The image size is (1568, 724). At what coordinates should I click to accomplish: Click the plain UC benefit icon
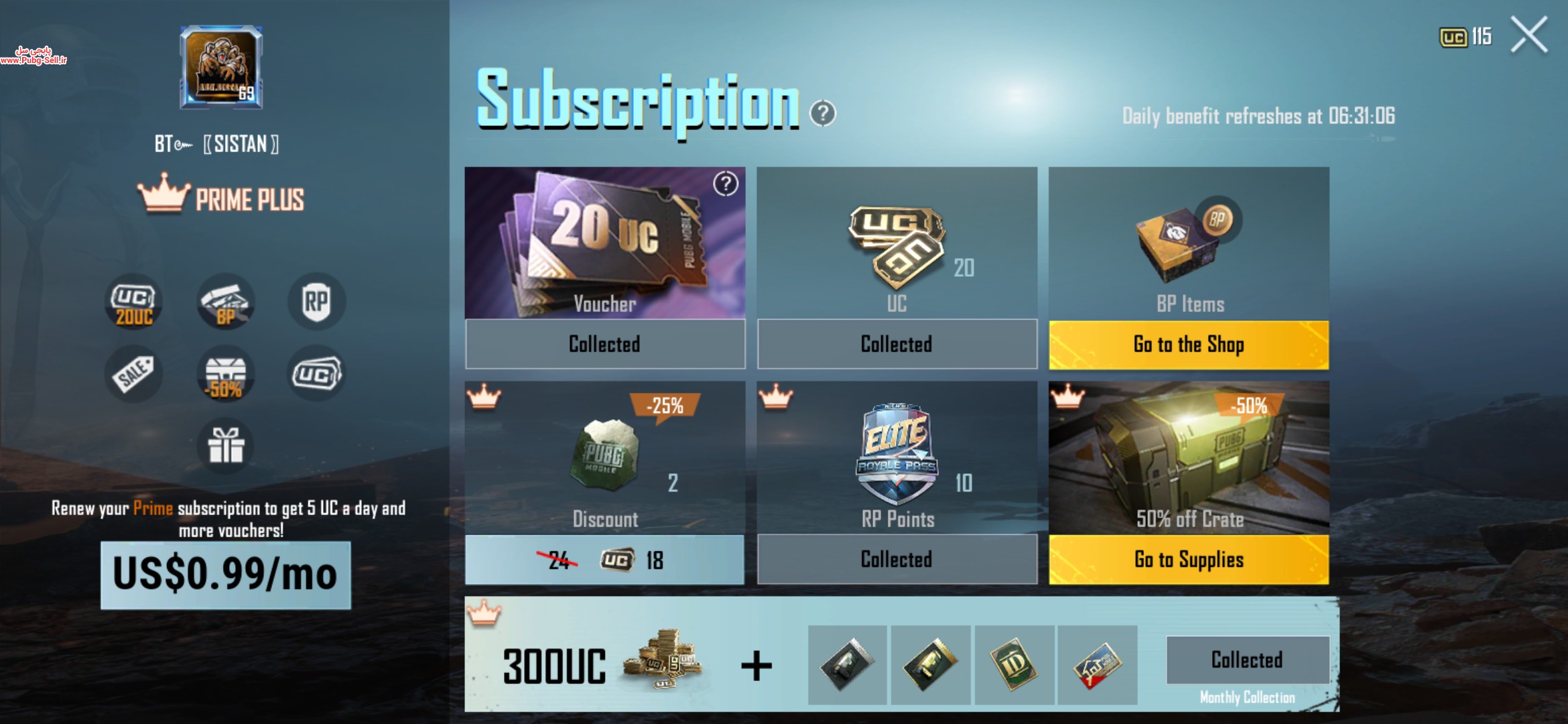[x=316, y=373]
